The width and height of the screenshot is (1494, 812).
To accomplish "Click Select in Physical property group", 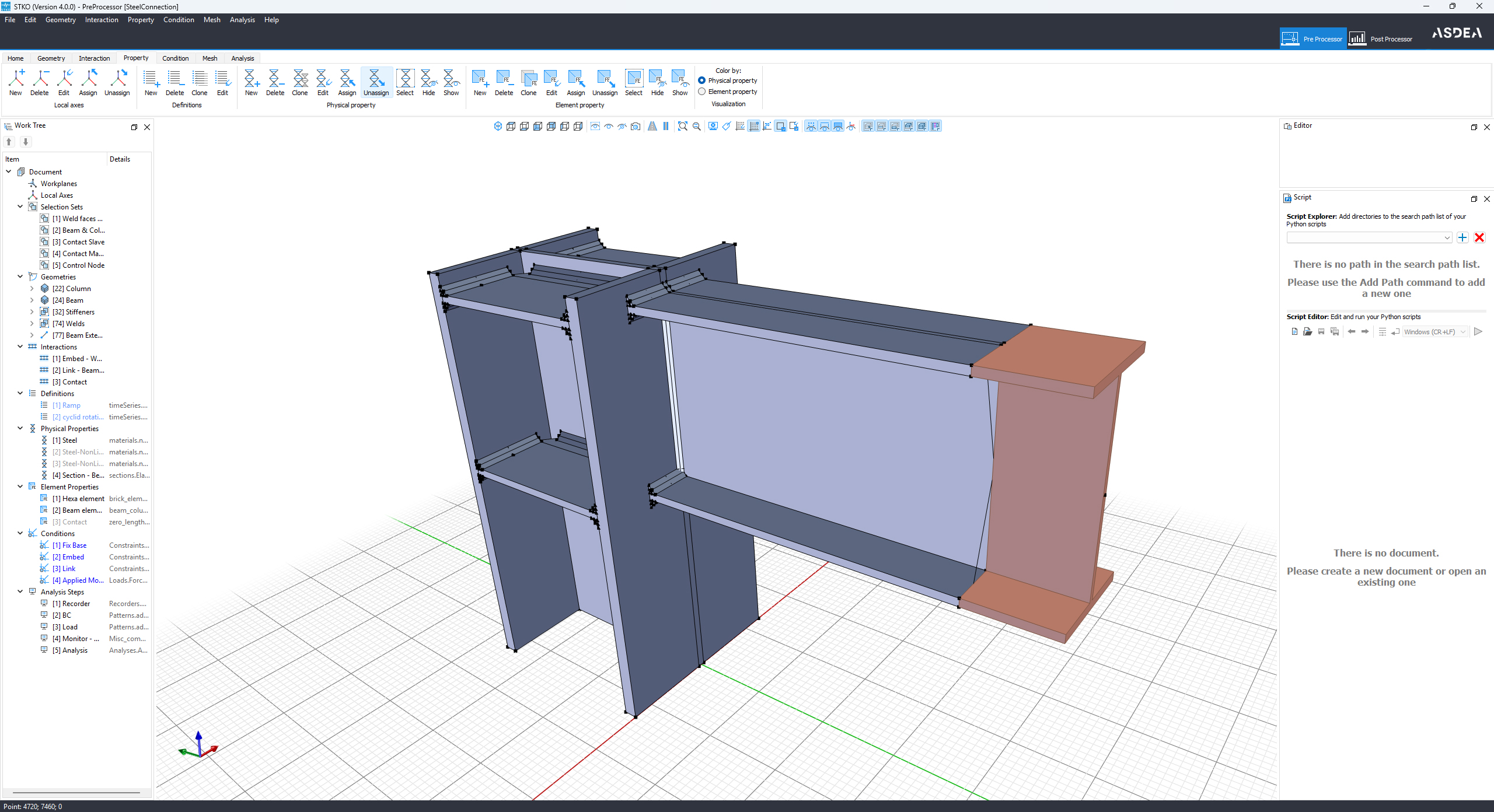I will pyautogui.click(x=405, y=83).
